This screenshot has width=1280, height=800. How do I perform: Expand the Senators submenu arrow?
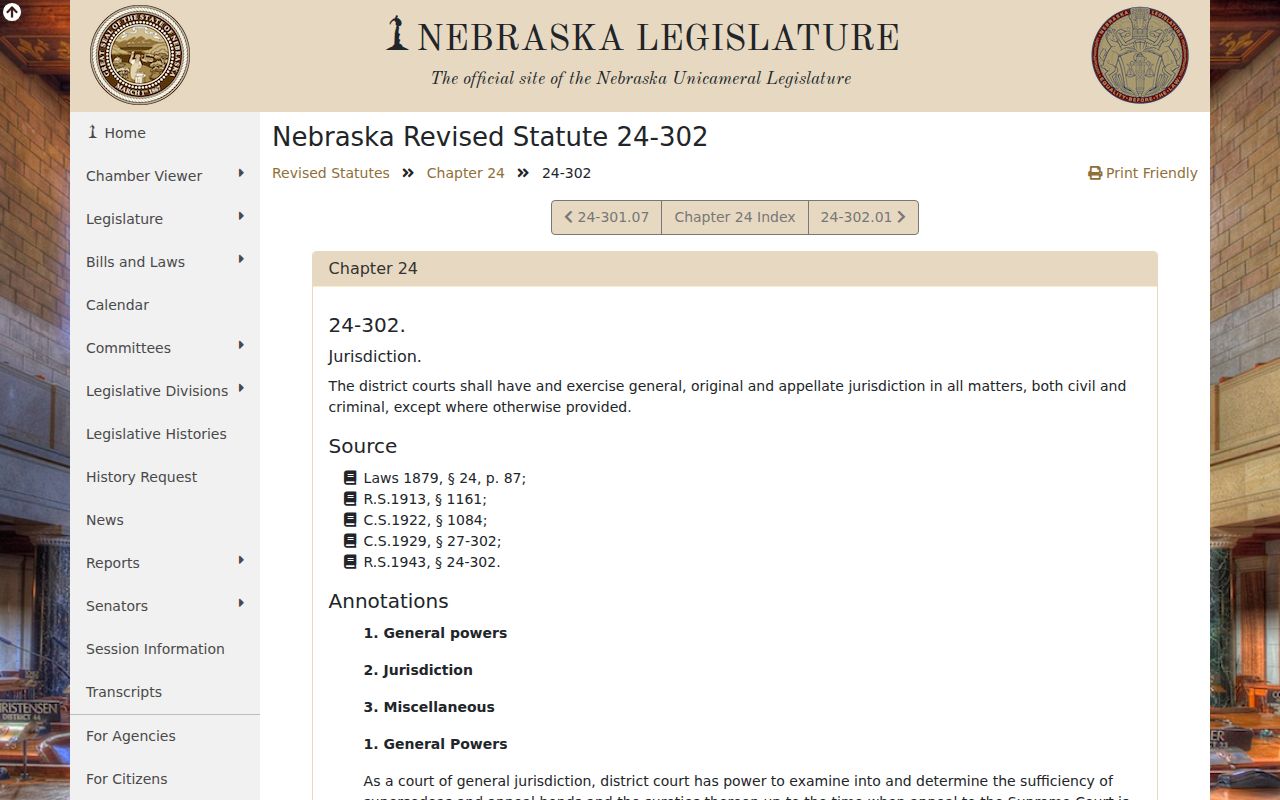coord(241,604)
